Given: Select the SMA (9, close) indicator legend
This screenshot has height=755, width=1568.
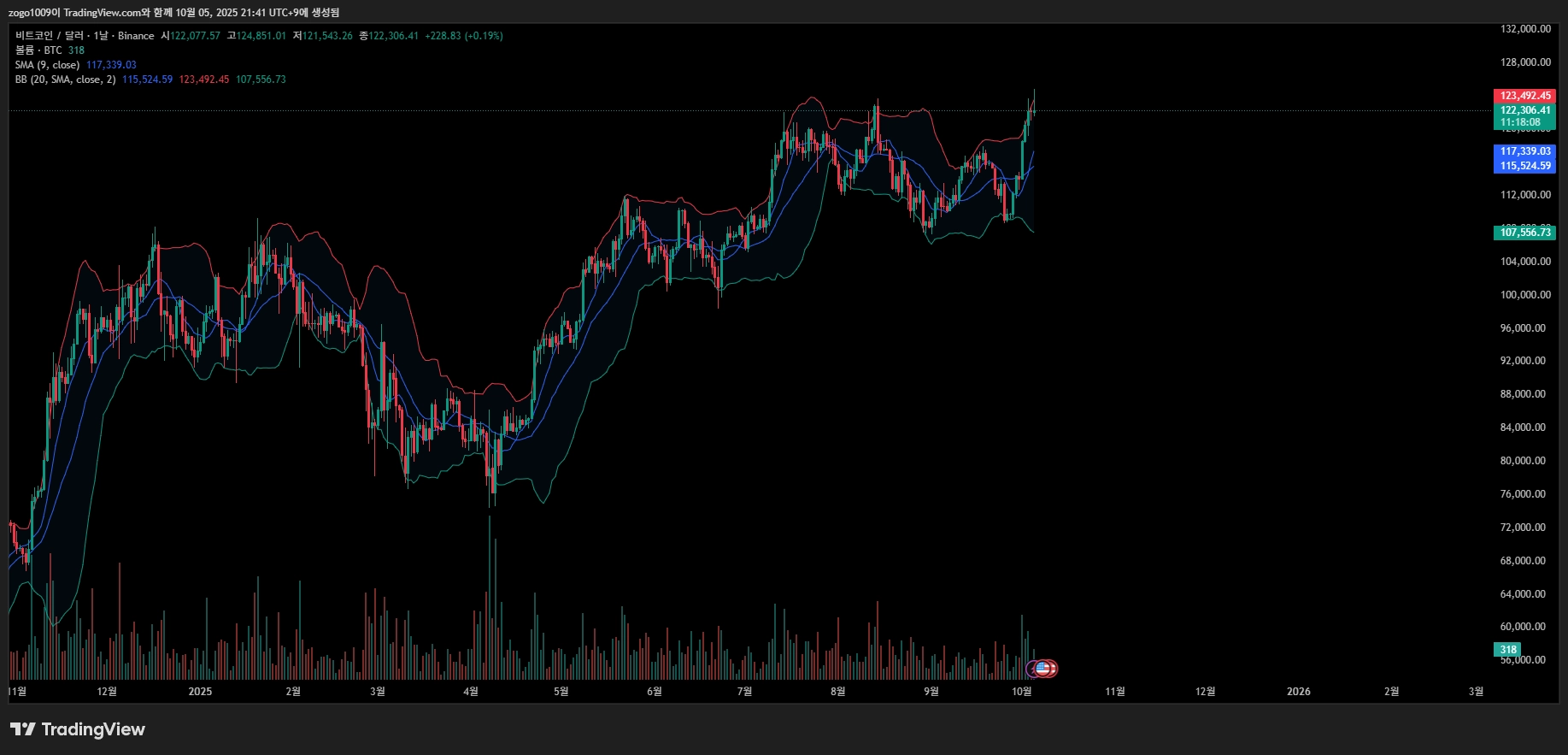Looking at the screenshot, I should click(x=47, y=65).
